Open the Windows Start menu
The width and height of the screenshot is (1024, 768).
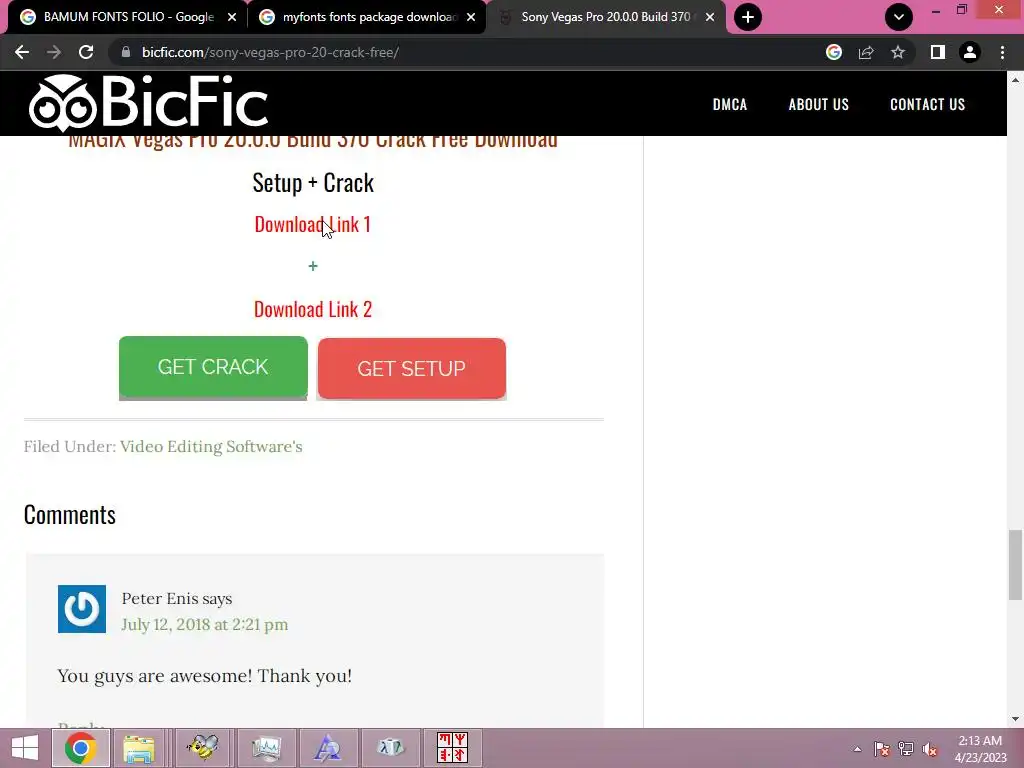tap(25, 748)
